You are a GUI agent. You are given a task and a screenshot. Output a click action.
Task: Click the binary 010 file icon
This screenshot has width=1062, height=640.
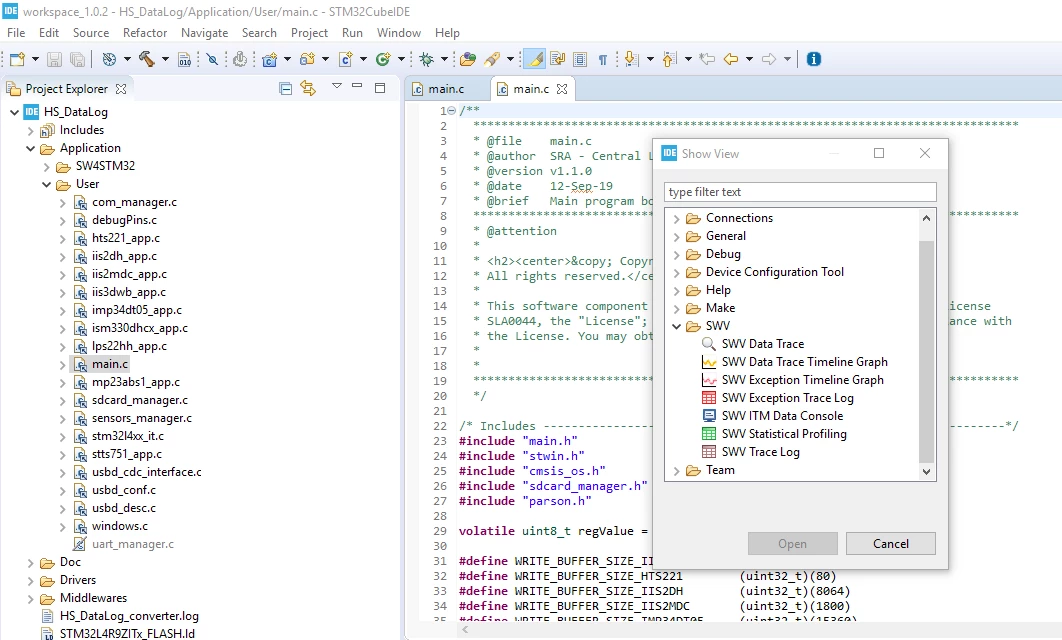(185, 60)
